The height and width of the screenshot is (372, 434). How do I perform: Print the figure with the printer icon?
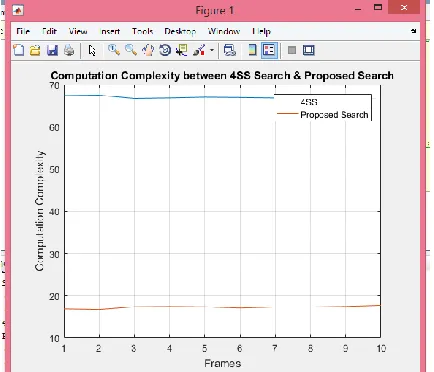[x=69, y=50]
